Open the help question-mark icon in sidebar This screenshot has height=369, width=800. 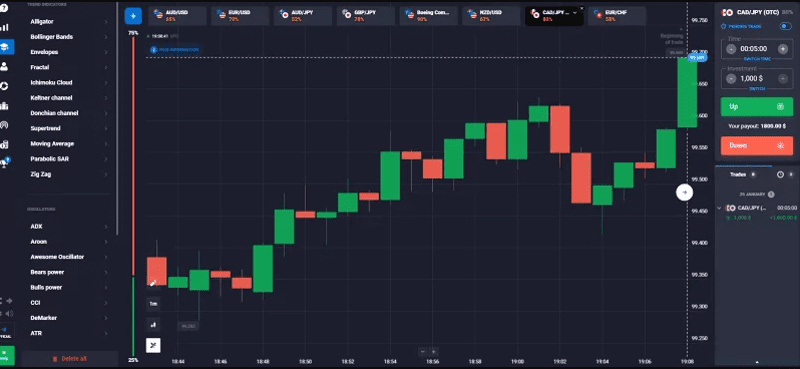[x=4, y=9]
